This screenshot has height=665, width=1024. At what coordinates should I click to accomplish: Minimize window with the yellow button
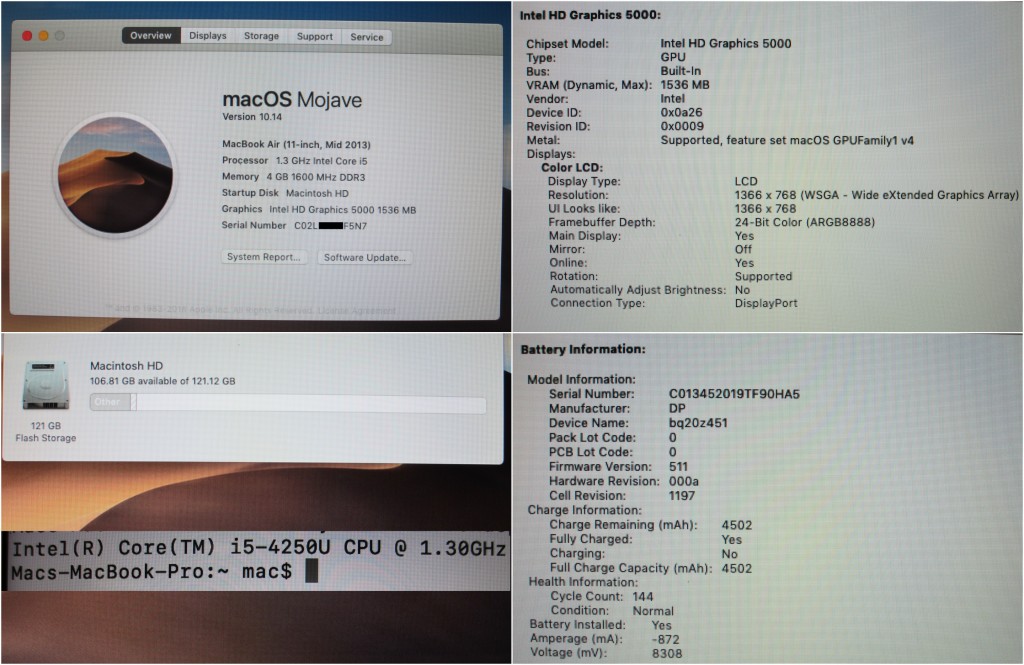pos(43,36)
